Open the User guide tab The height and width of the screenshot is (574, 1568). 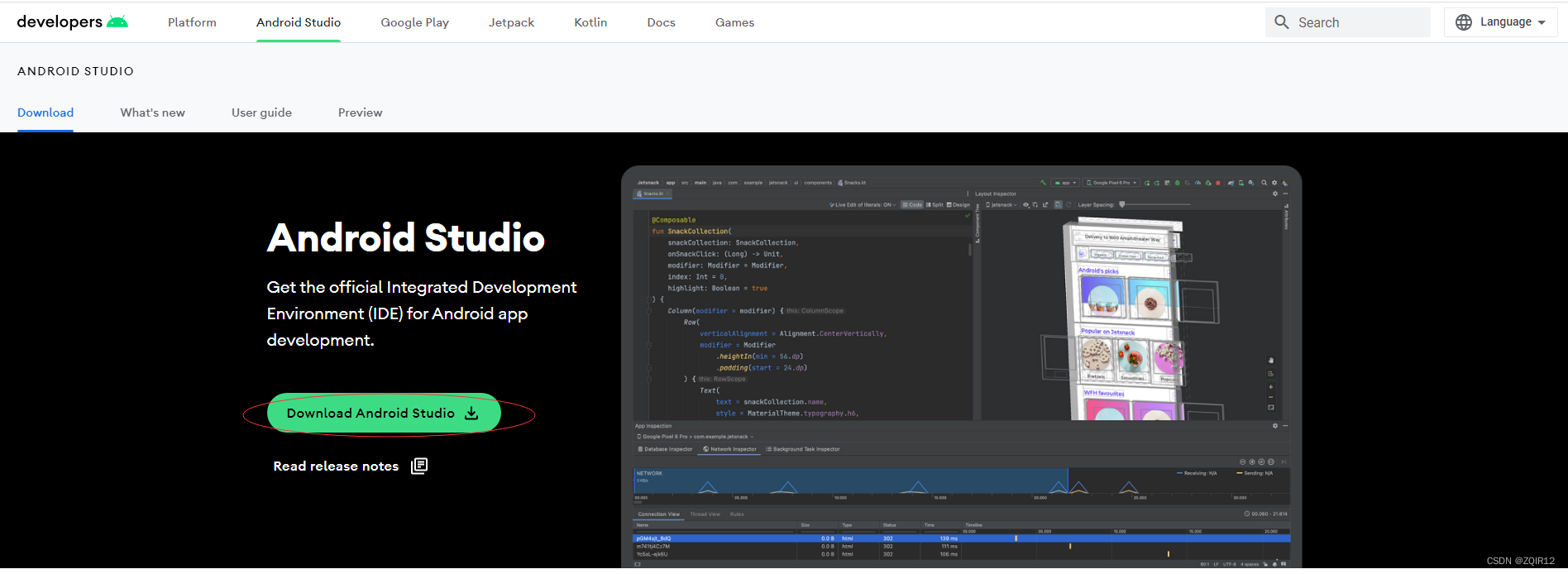(x=261, y=112)
